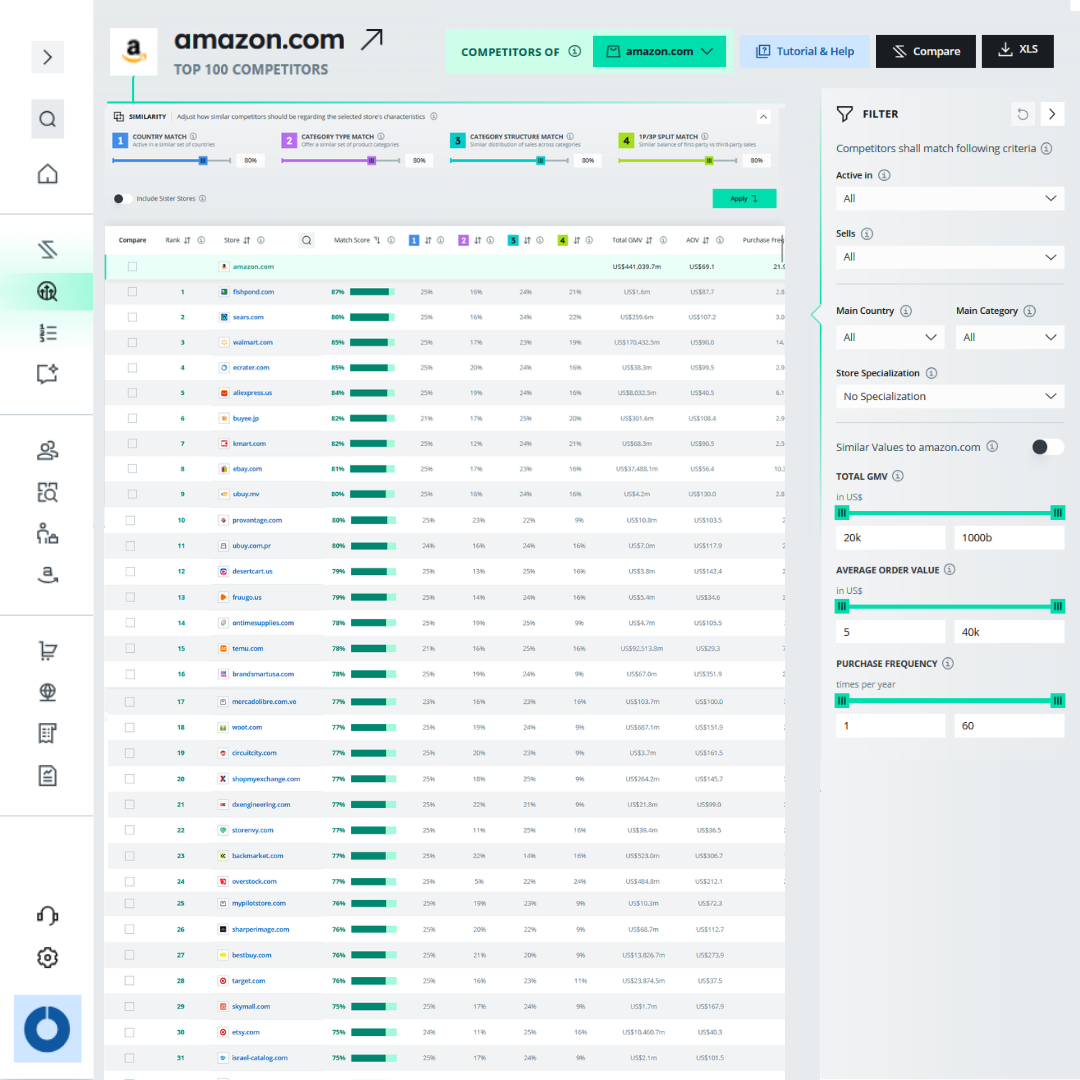Open the AI chat sparkle icon in sidebar
Screen dimensions: 1080x1080
tap(48, 374)
